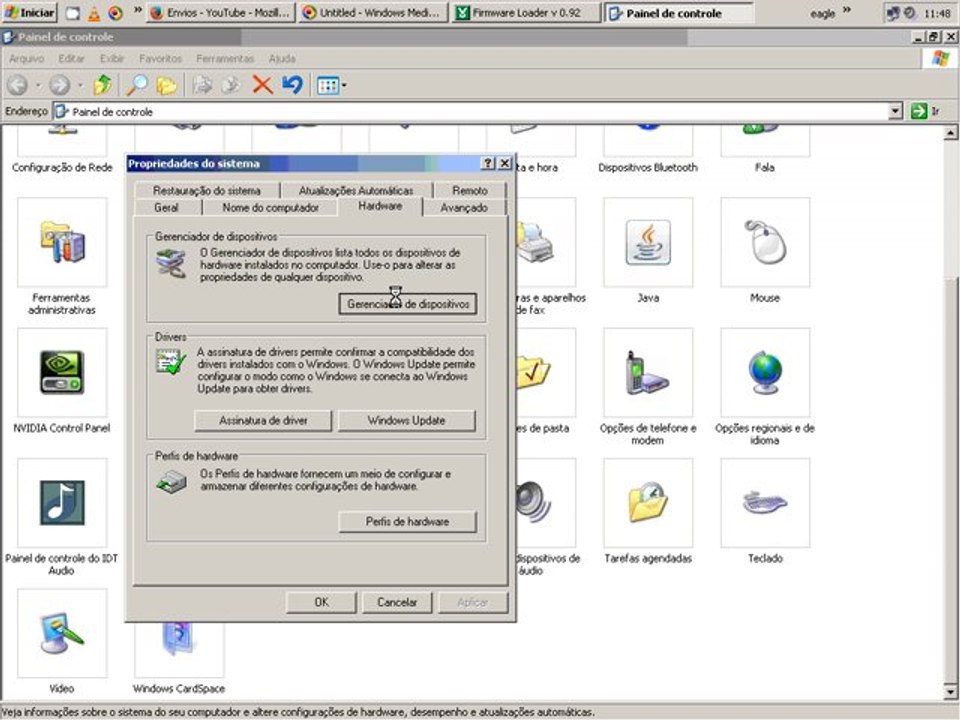960x720 pixels.
Task: Click the scrollbar down arrow
Action: (x=951, y=692)
